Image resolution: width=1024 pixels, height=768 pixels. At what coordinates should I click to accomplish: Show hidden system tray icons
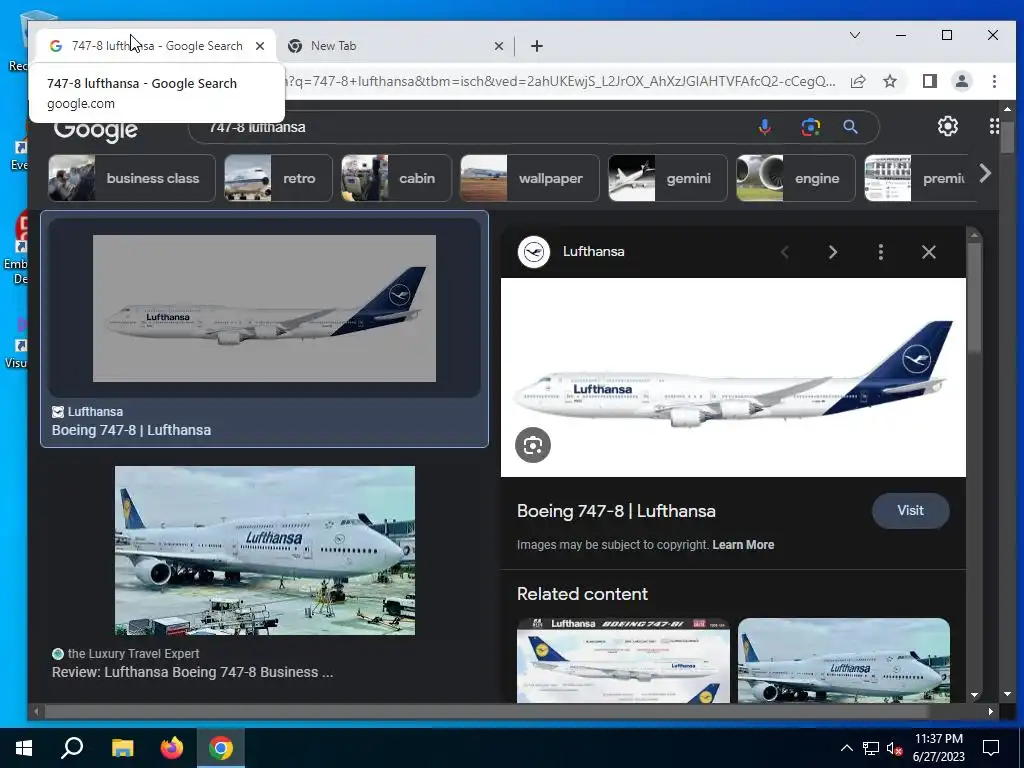tap(846, 748)
